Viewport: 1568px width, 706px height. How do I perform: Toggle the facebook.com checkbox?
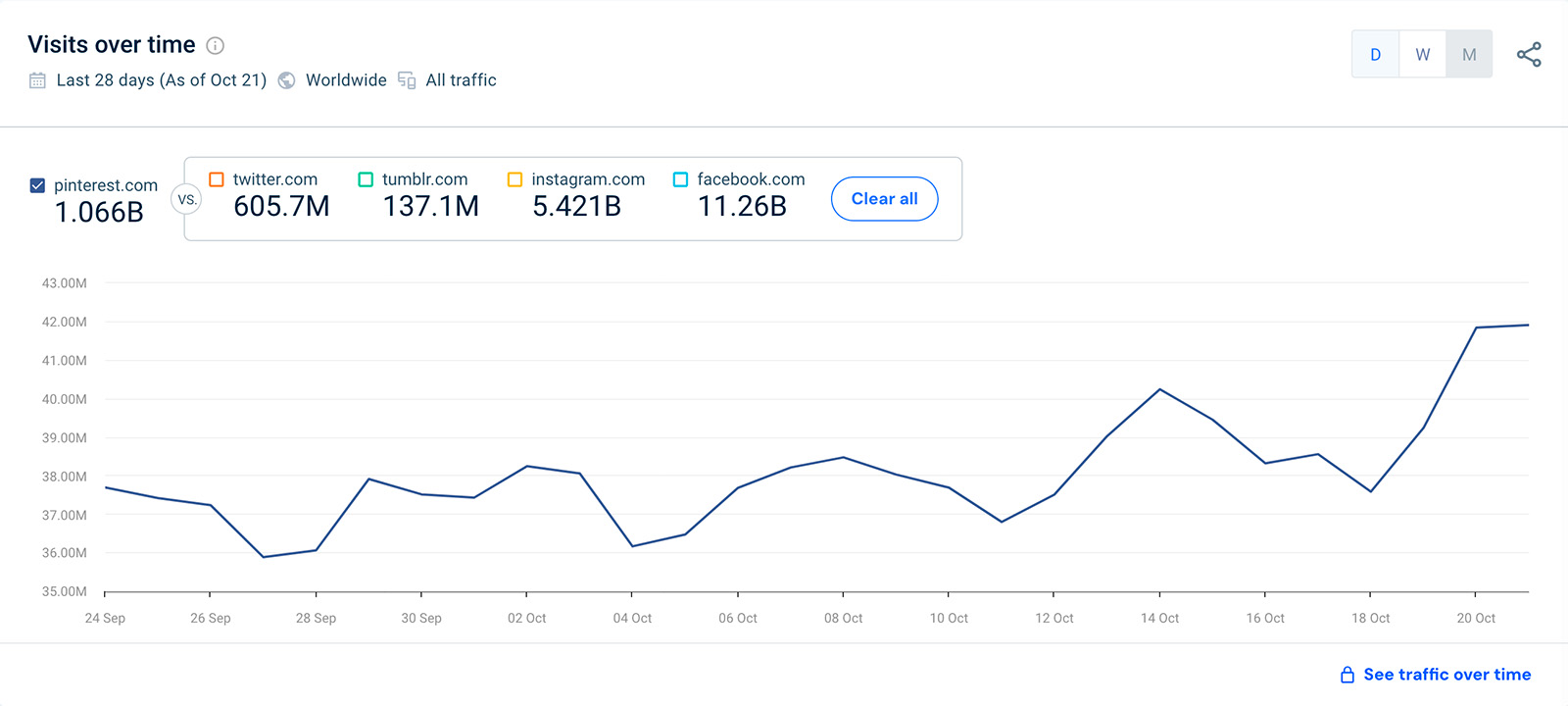click(x=680, y=179)
